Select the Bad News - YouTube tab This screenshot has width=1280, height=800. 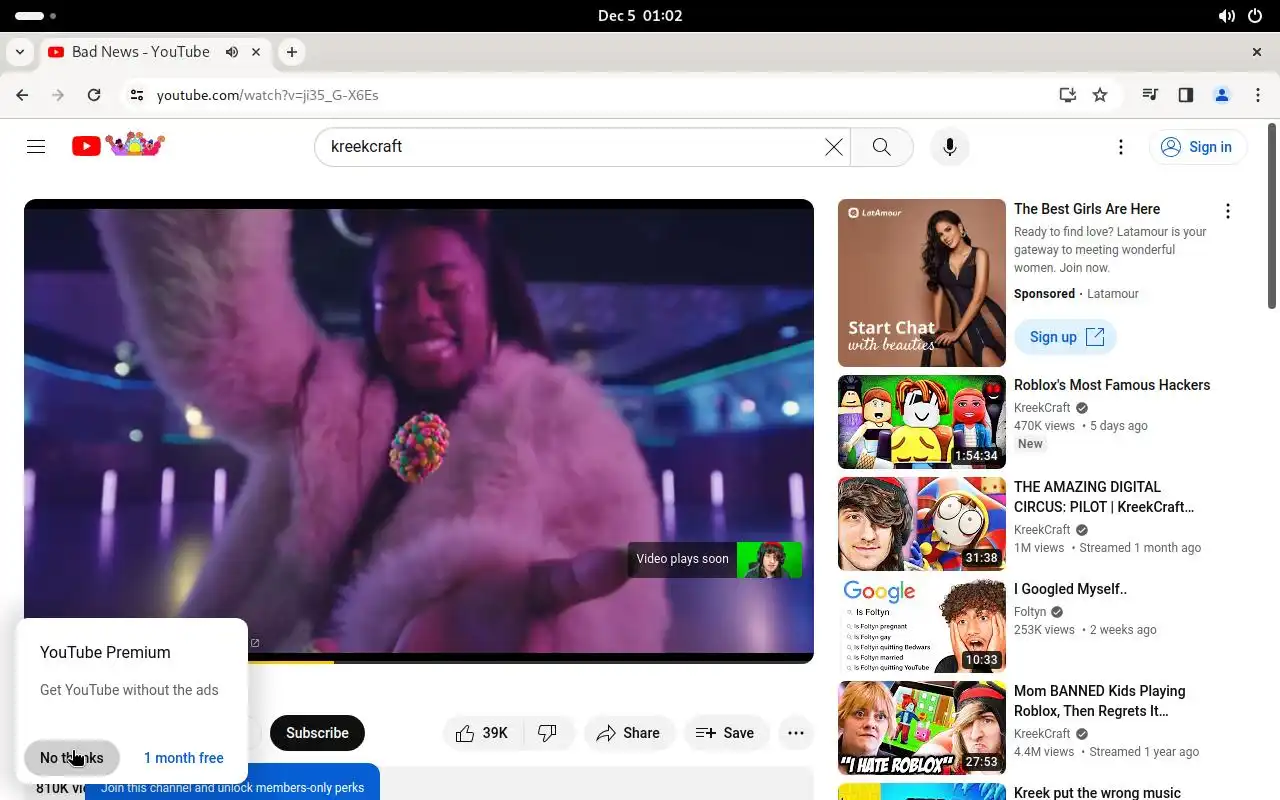click(140, 52)
